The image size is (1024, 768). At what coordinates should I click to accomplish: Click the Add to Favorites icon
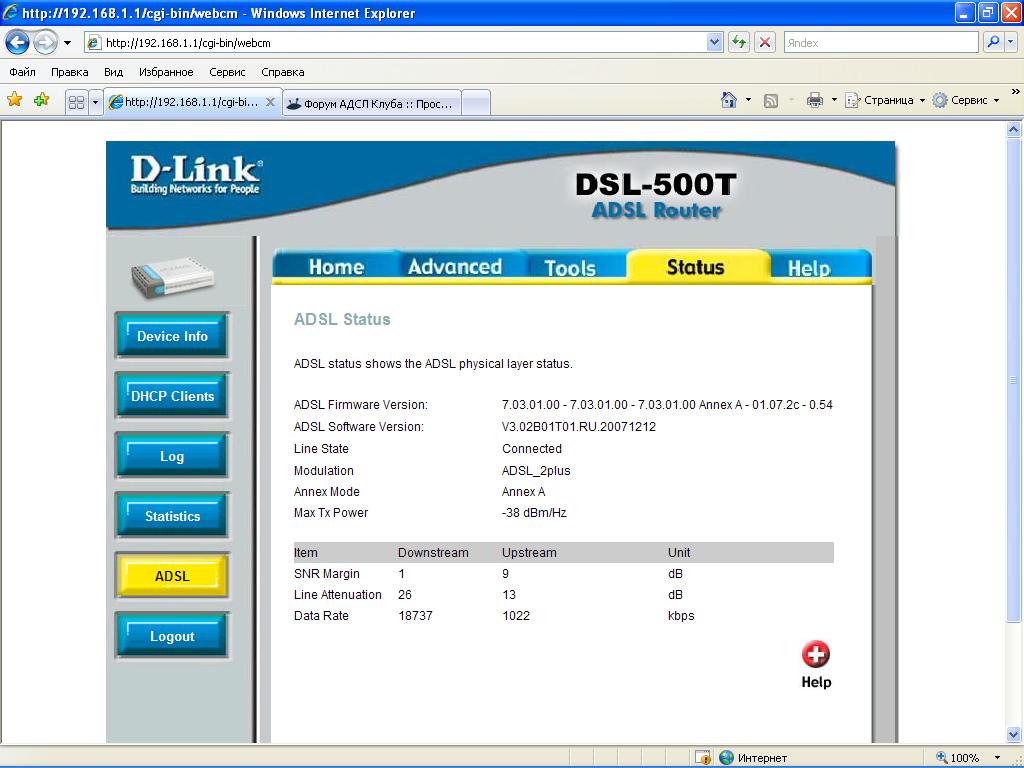pos(41,100)
